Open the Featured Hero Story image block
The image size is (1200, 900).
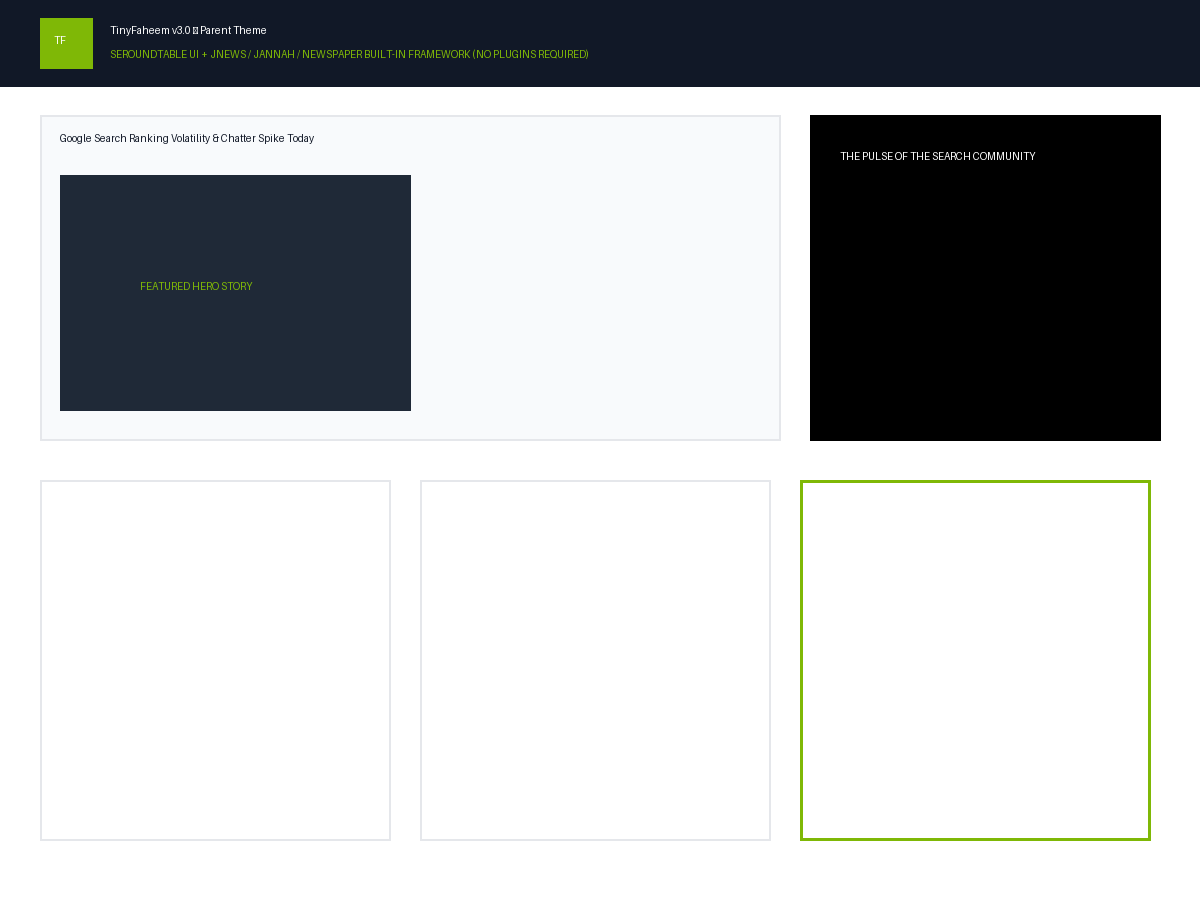click(x=235, y=293)
